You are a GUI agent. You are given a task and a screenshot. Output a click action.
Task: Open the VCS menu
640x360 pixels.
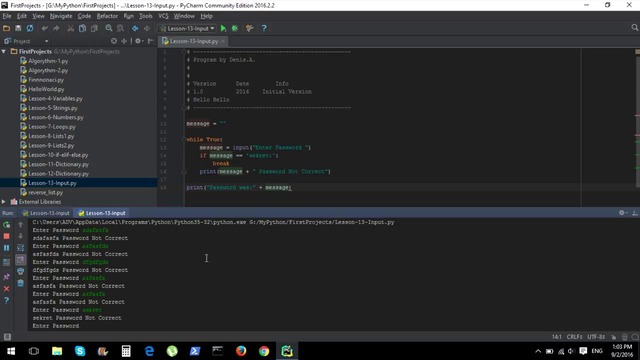pyautogui.click(x=163, y=16)
